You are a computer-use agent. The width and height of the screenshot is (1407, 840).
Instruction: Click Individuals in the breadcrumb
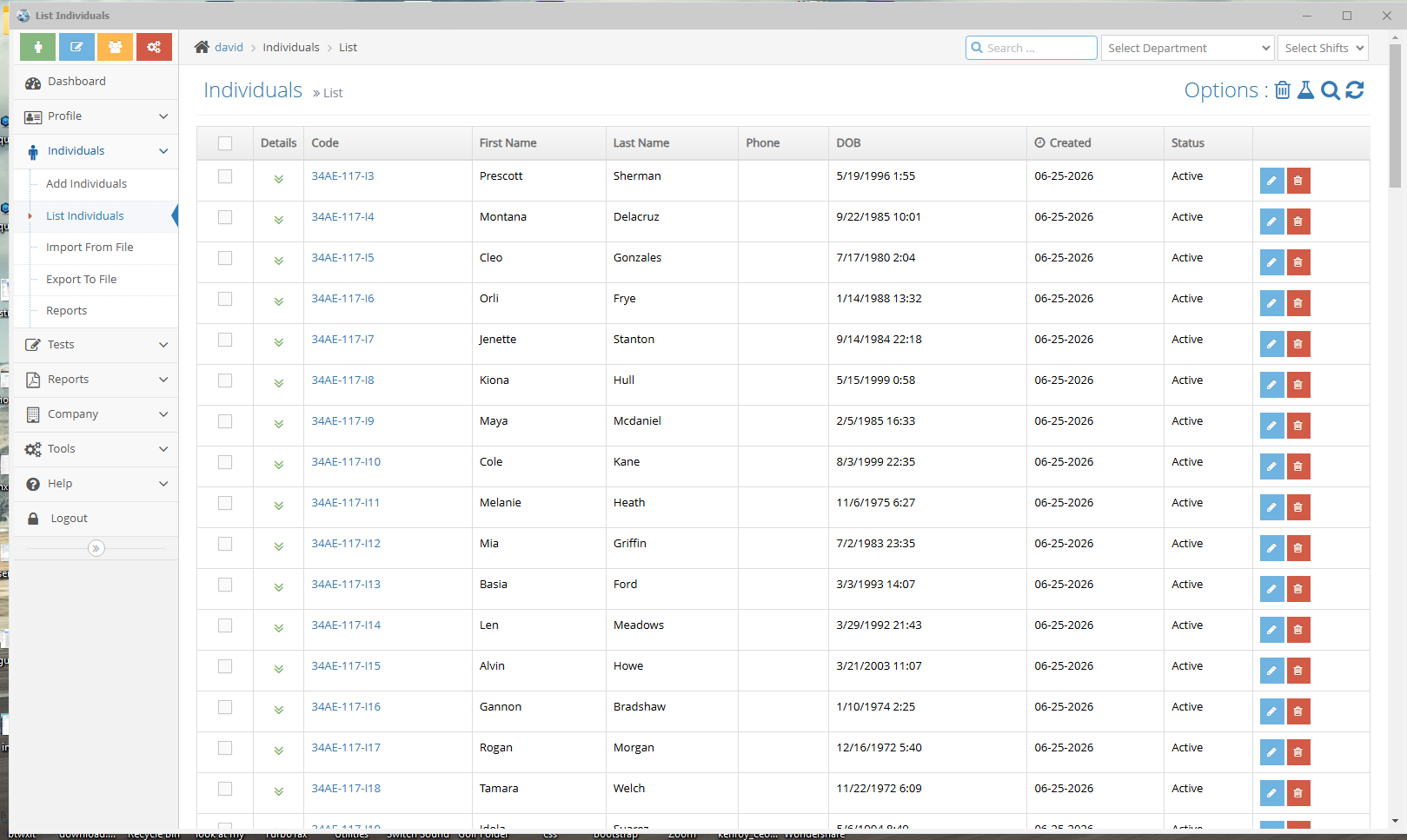click(291, 47)
